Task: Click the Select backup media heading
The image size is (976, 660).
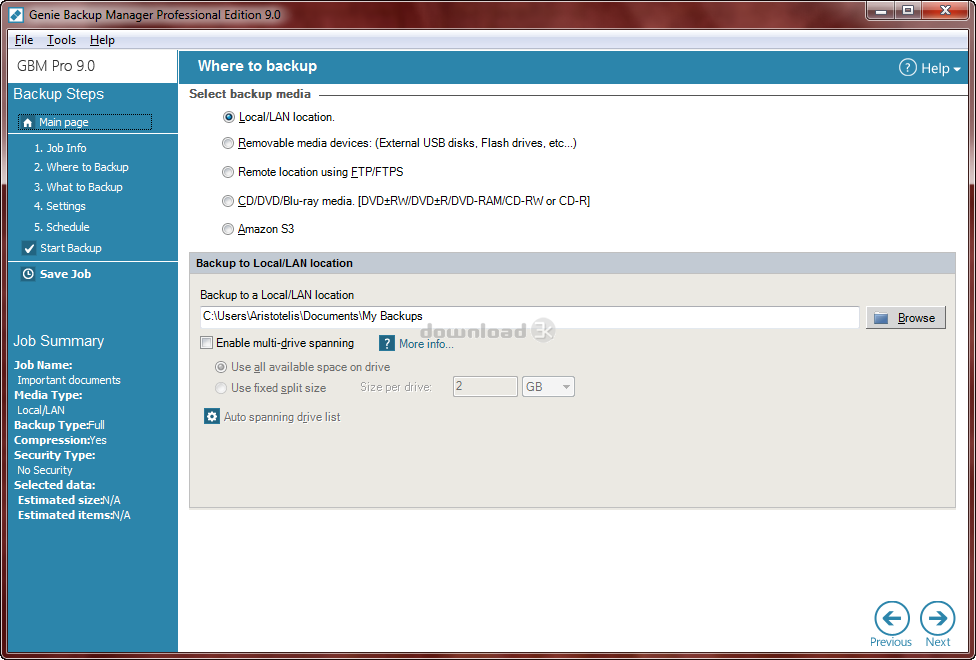Action: coord(250,95)
